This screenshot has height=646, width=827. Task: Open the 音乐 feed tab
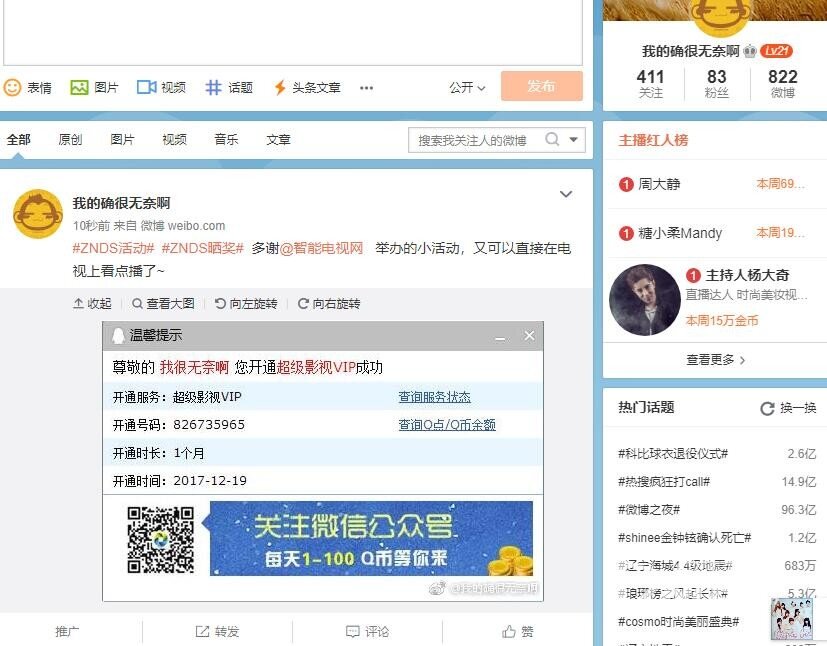226,140
